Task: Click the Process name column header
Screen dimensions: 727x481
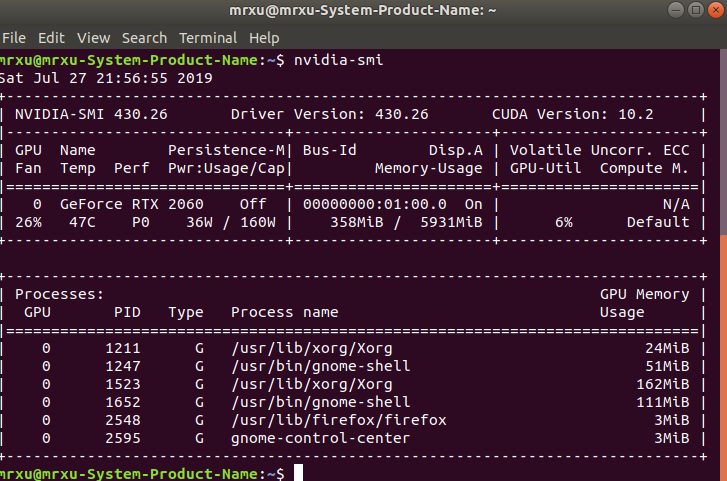Action: [x=285, y=312]
